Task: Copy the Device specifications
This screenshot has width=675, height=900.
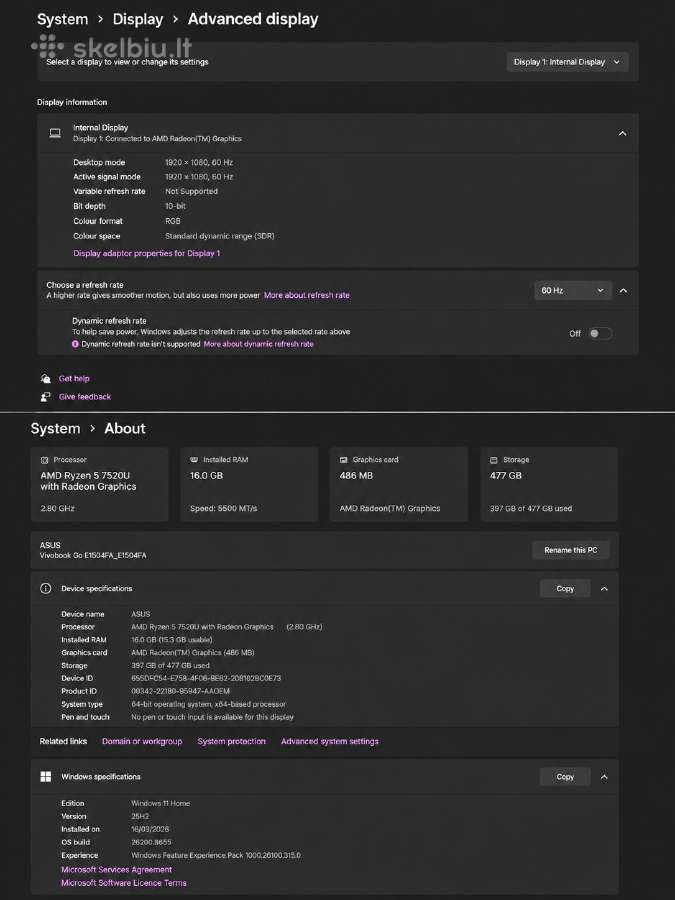Action: [565, 588]
